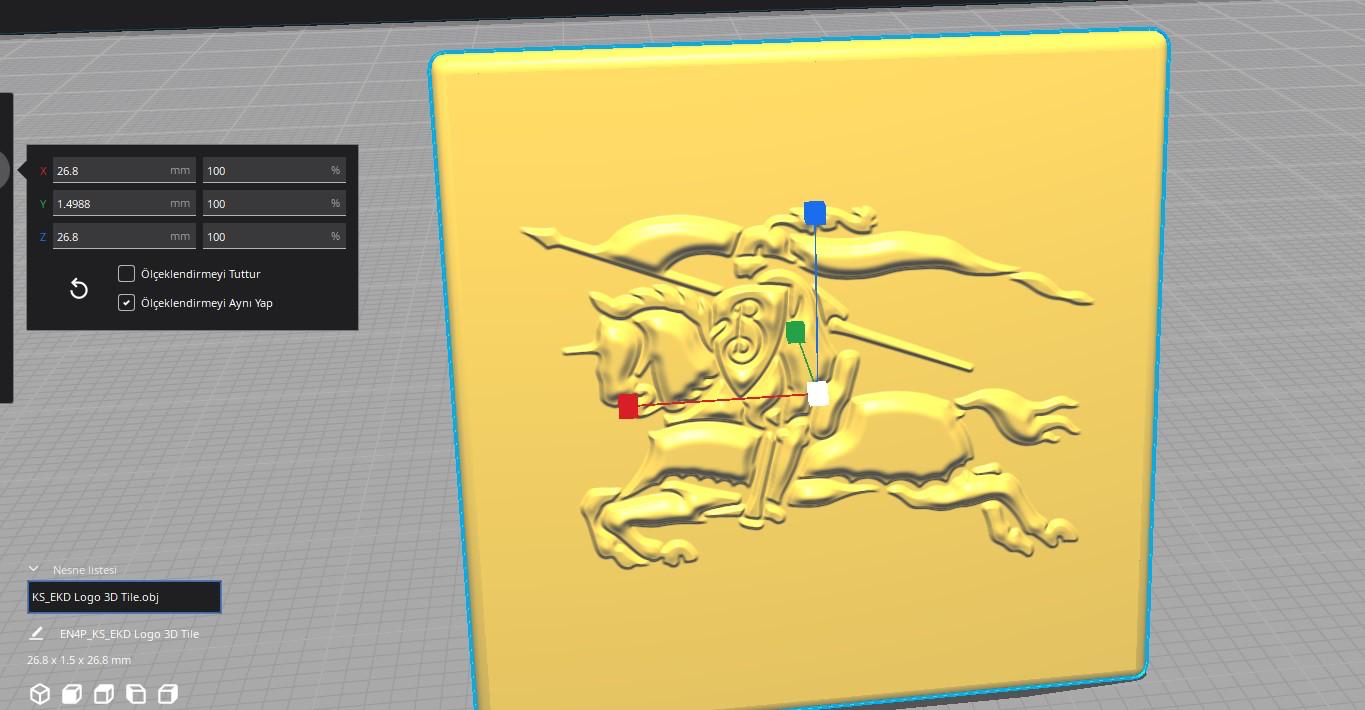Click the red X-axis scale handle
Viewport: 1365px width, 710px height.
tap(628, 406)
